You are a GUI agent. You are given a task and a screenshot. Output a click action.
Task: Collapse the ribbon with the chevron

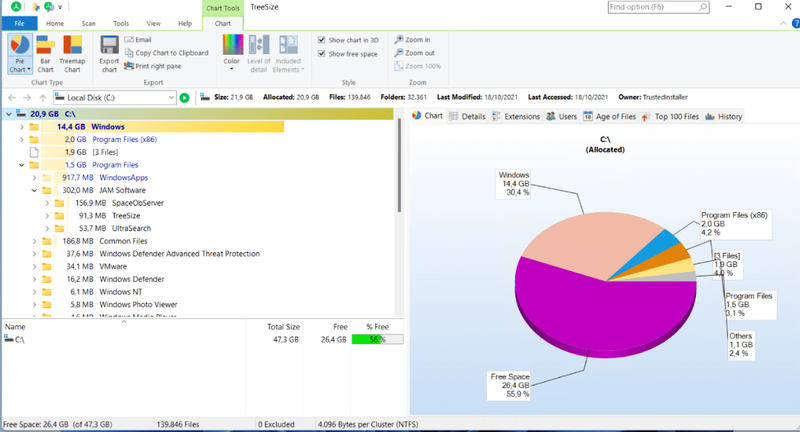point(784,23)
